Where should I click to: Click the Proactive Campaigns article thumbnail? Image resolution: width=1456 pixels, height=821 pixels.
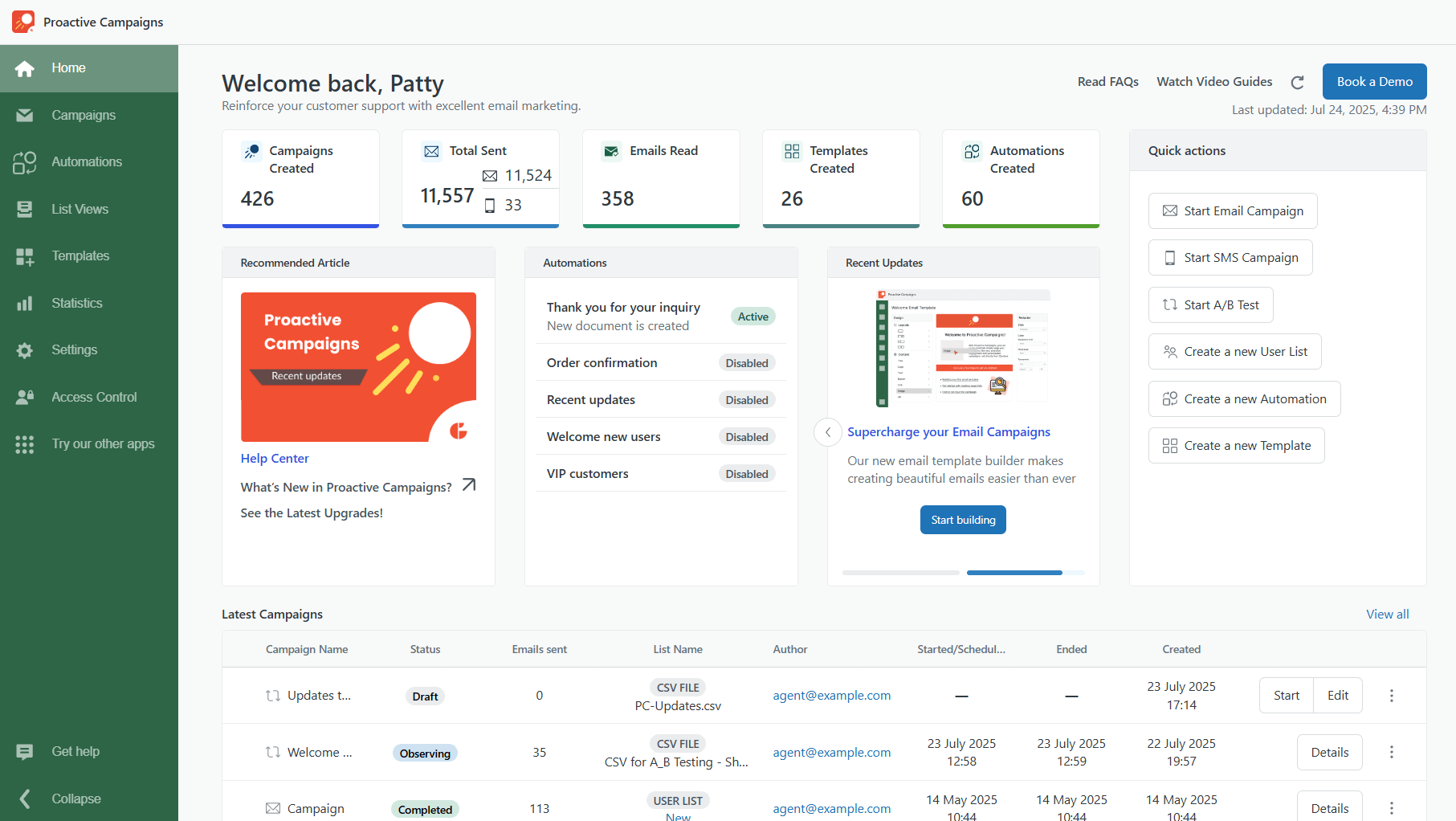[x=358, y=367]
